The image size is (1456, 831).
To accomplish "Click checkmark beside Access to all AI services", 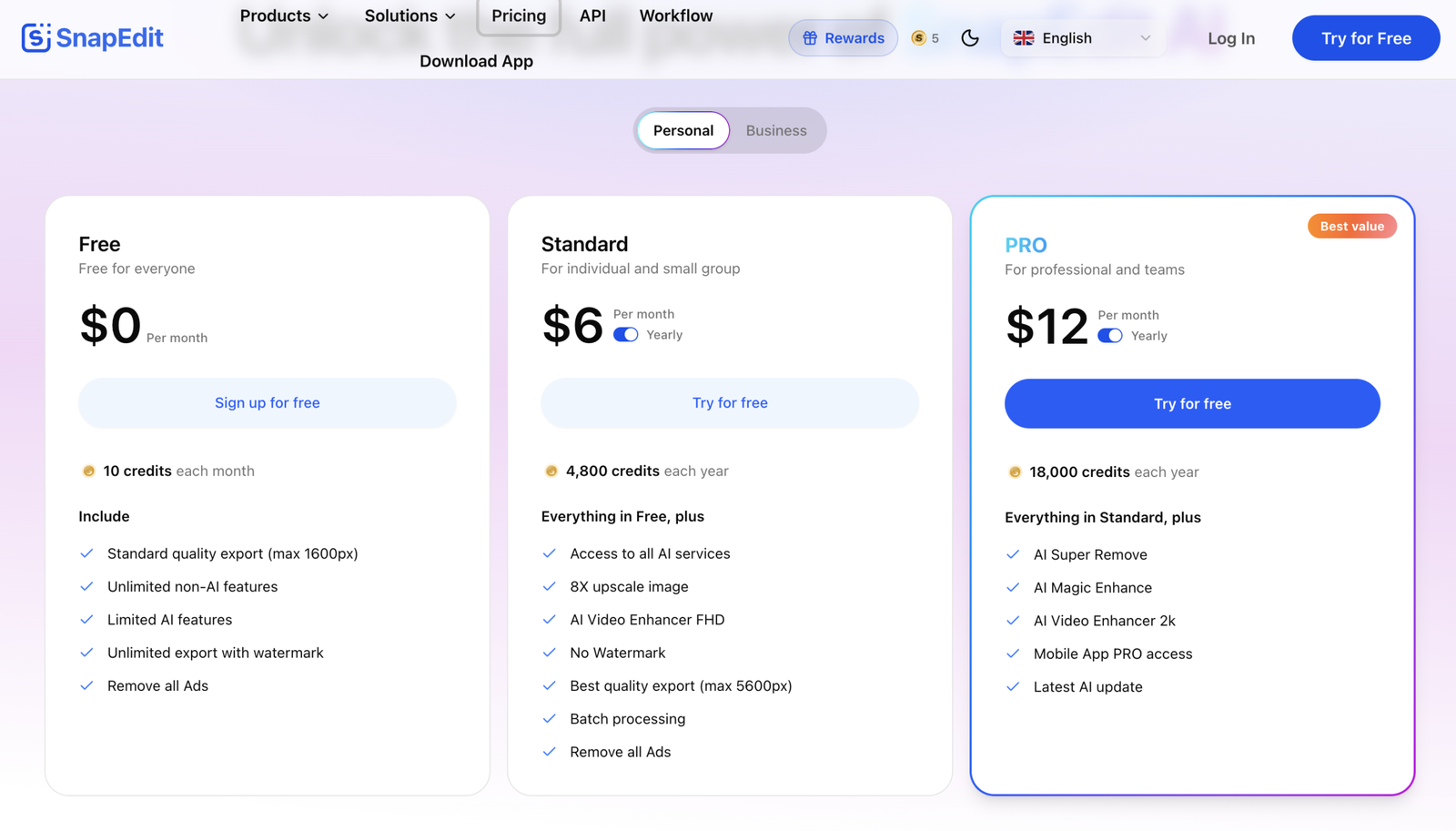I will click(549, 553).
